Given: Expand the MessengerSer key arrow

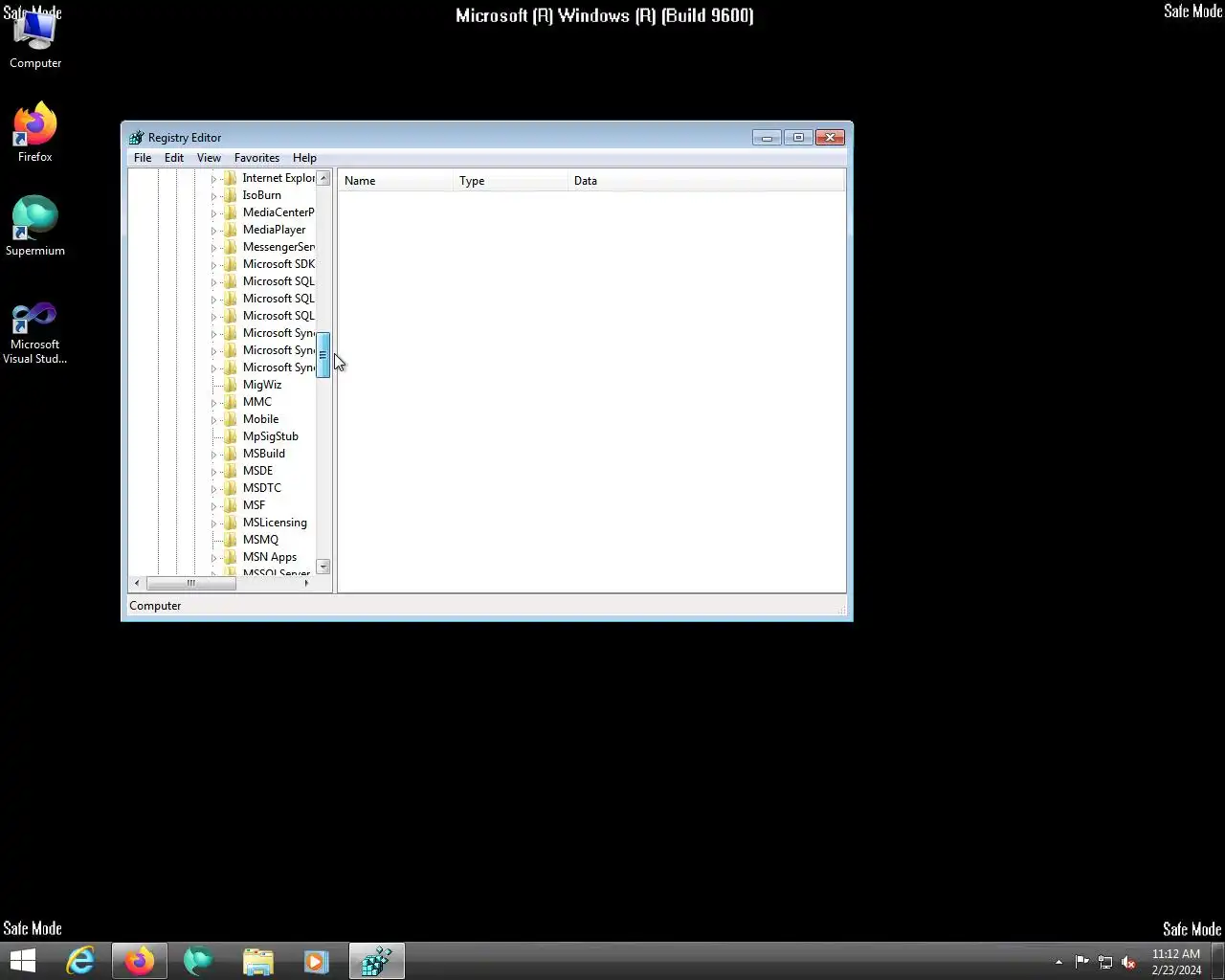Looking at the screenshot, I should (x=213, y=248).
